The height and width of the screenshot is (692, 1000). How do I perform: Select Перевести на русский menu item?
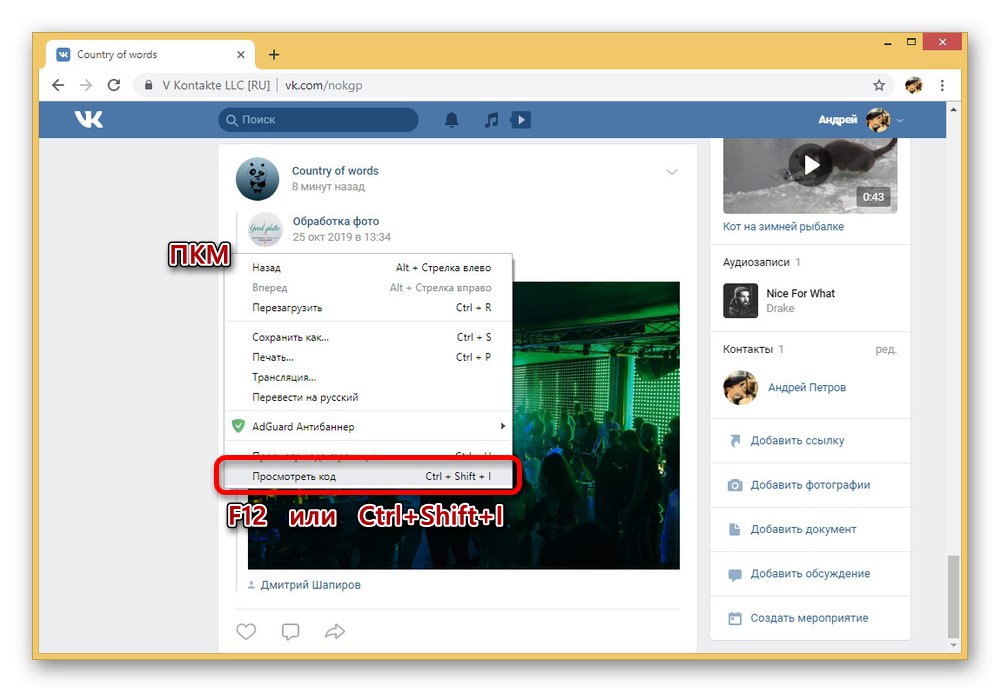pos(369,397)
